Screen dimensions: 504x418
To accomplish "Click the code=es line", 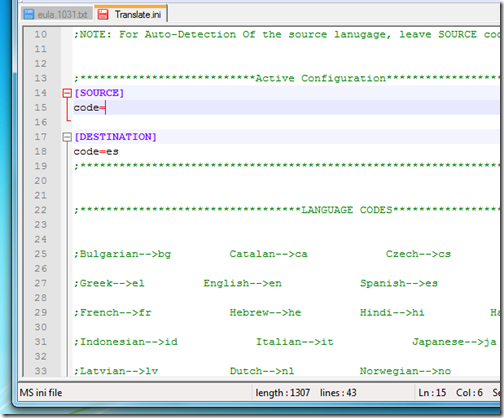I will tap(96, 152).
